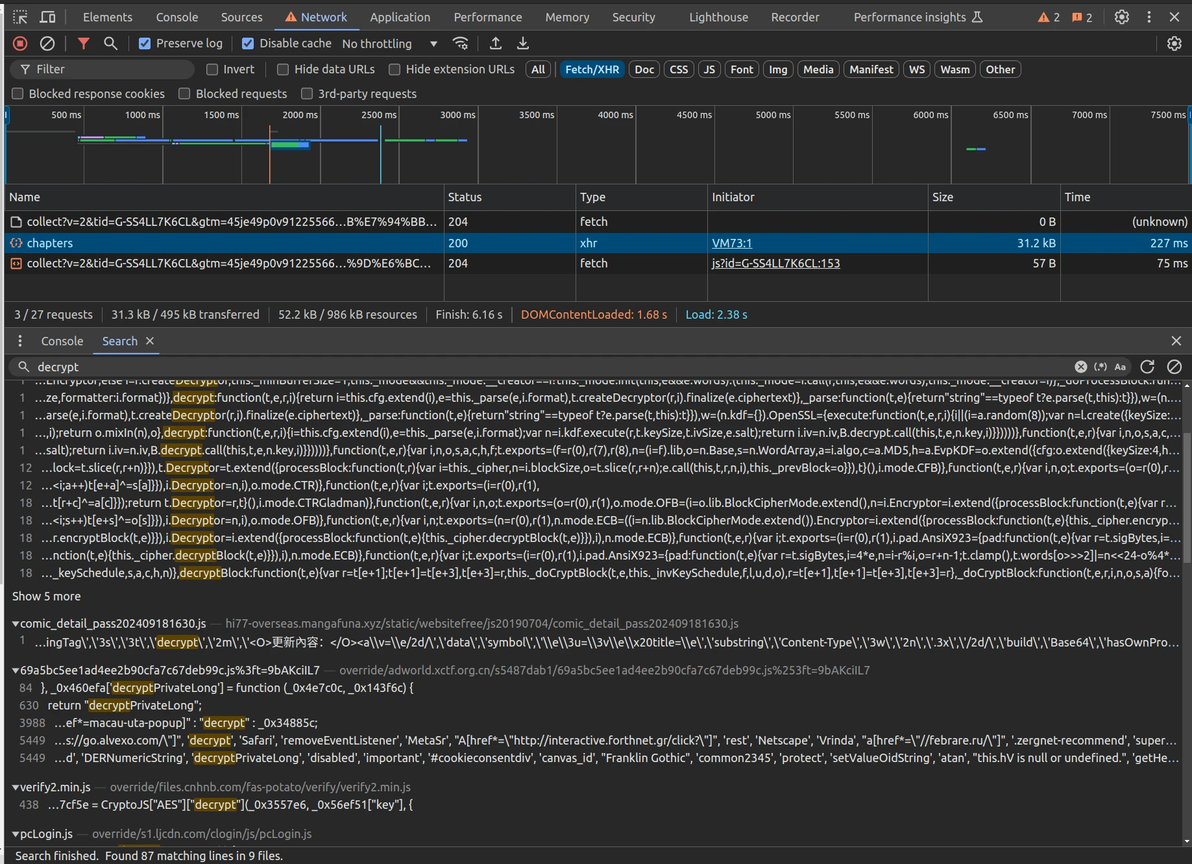Open initiator link VM73:1

click(732, 243)
